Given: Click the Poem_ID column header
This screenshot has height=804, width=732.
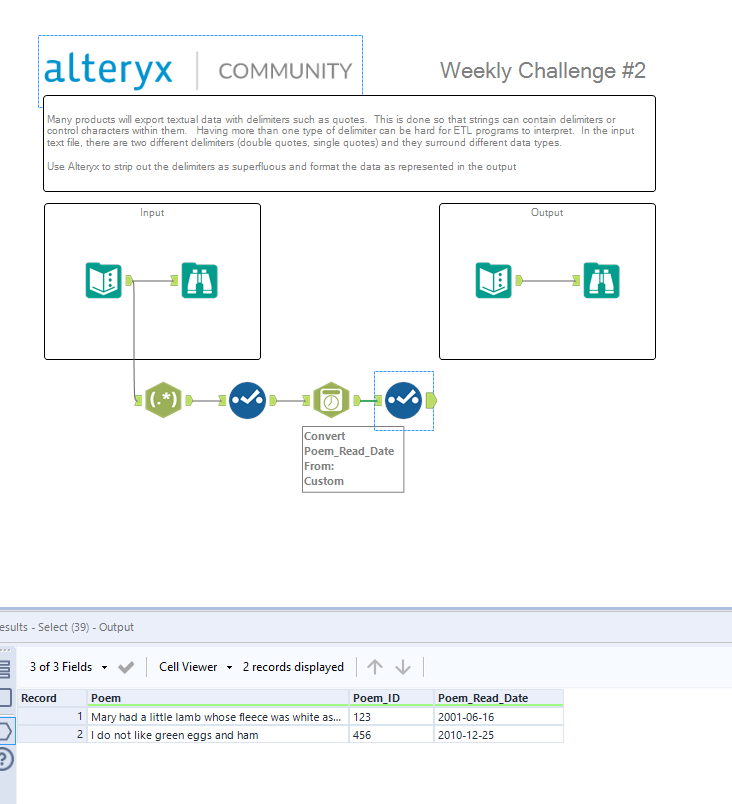Looking at the screenshot, I should (x=392, y=698).
